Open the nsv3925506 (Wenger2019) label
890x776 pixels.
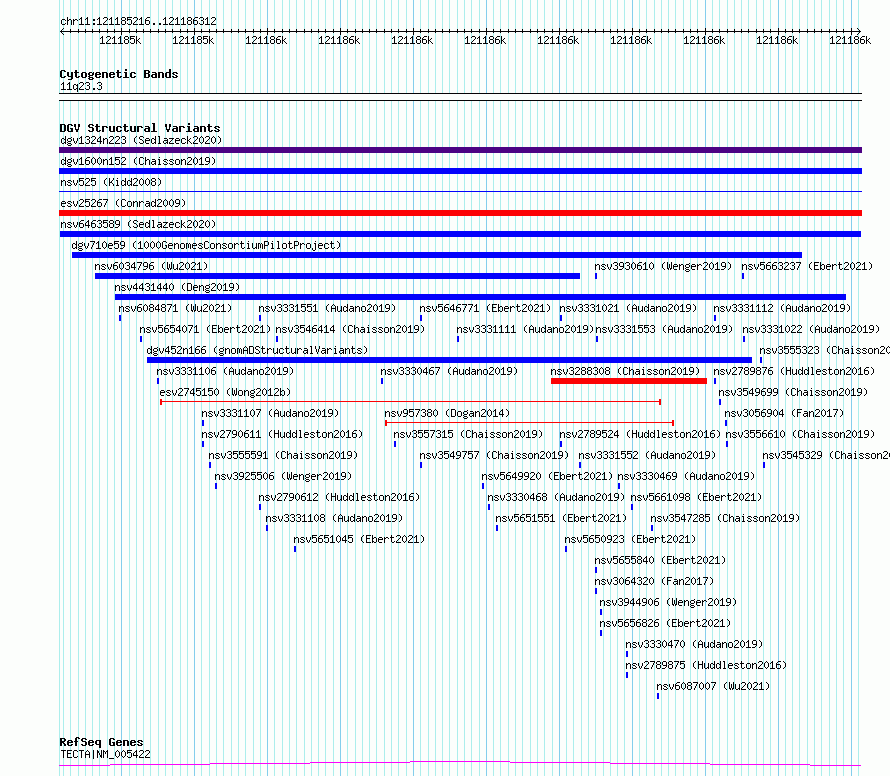tap(283, 476)
